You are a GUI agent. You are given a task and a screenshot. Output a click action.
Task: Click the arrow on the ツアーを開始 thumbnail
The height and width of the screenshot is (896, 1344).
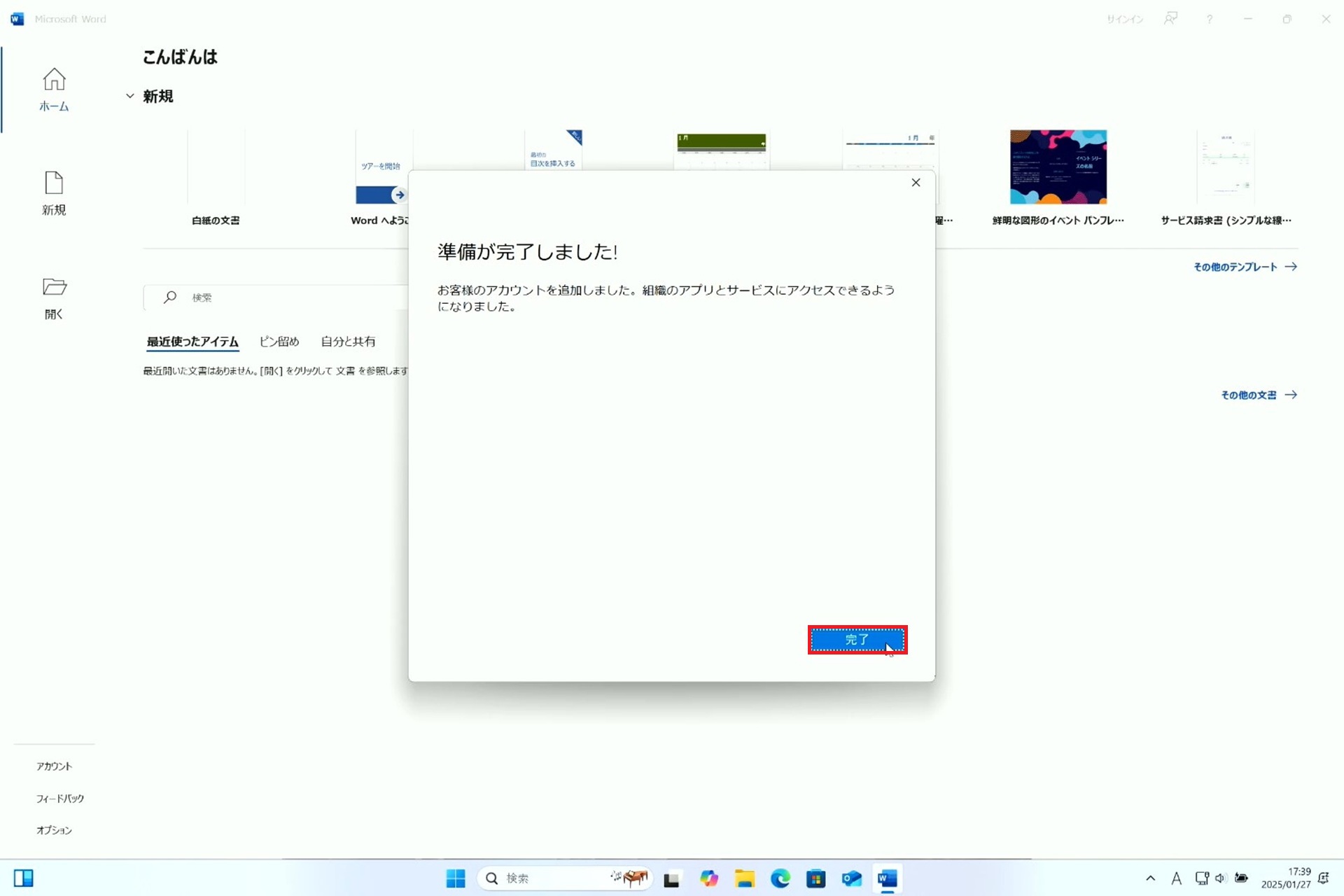[x=399, y=195]
